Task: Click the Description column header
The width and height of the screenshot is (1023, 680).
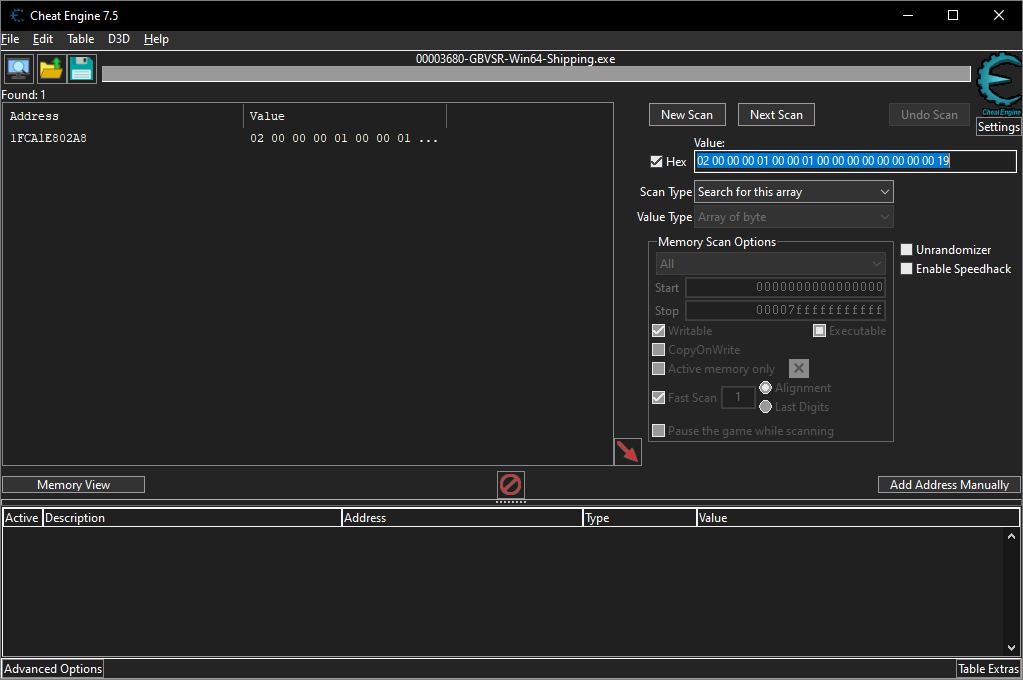Action: (x=192, y=518)
